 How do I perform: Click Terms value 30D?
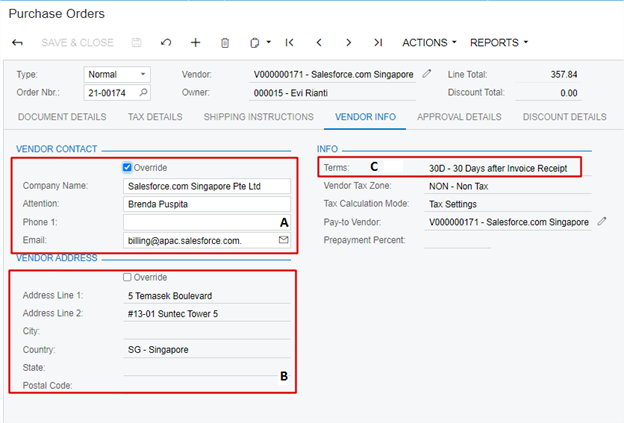click(x=498, y=168)
